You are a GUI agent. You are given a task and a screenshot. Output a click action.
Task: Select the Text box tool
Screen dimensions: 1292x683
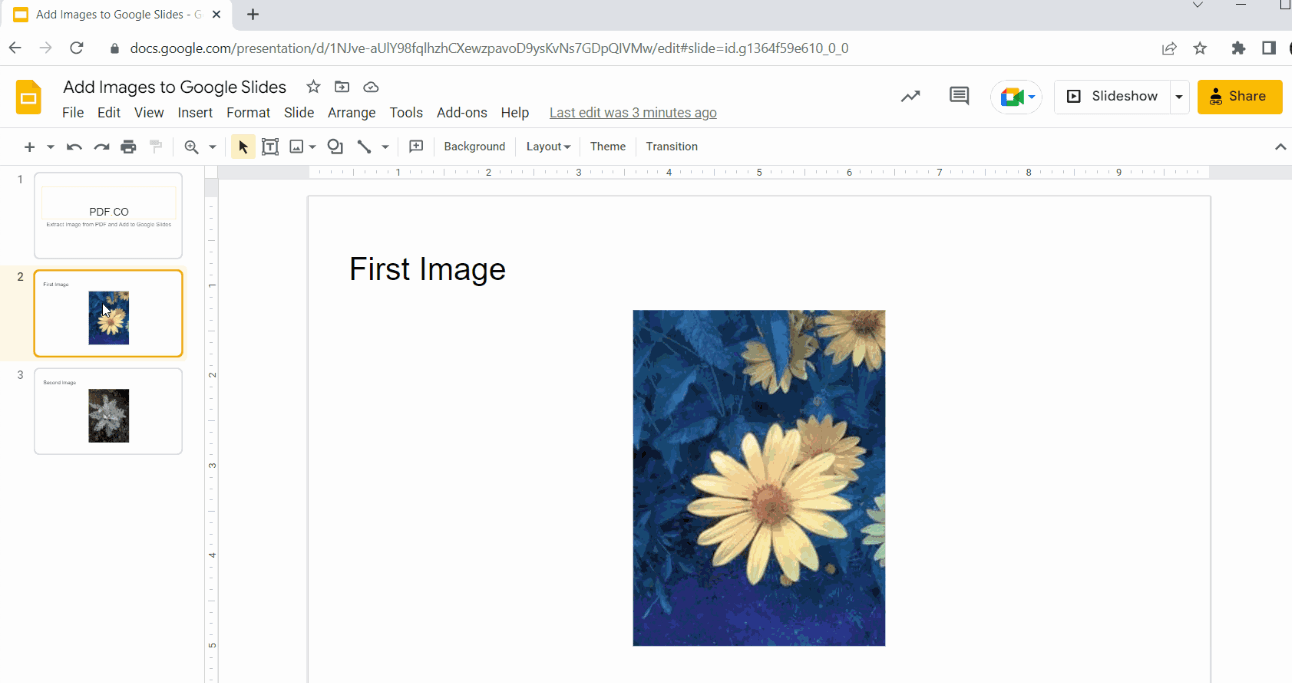(x=270, y=147)
